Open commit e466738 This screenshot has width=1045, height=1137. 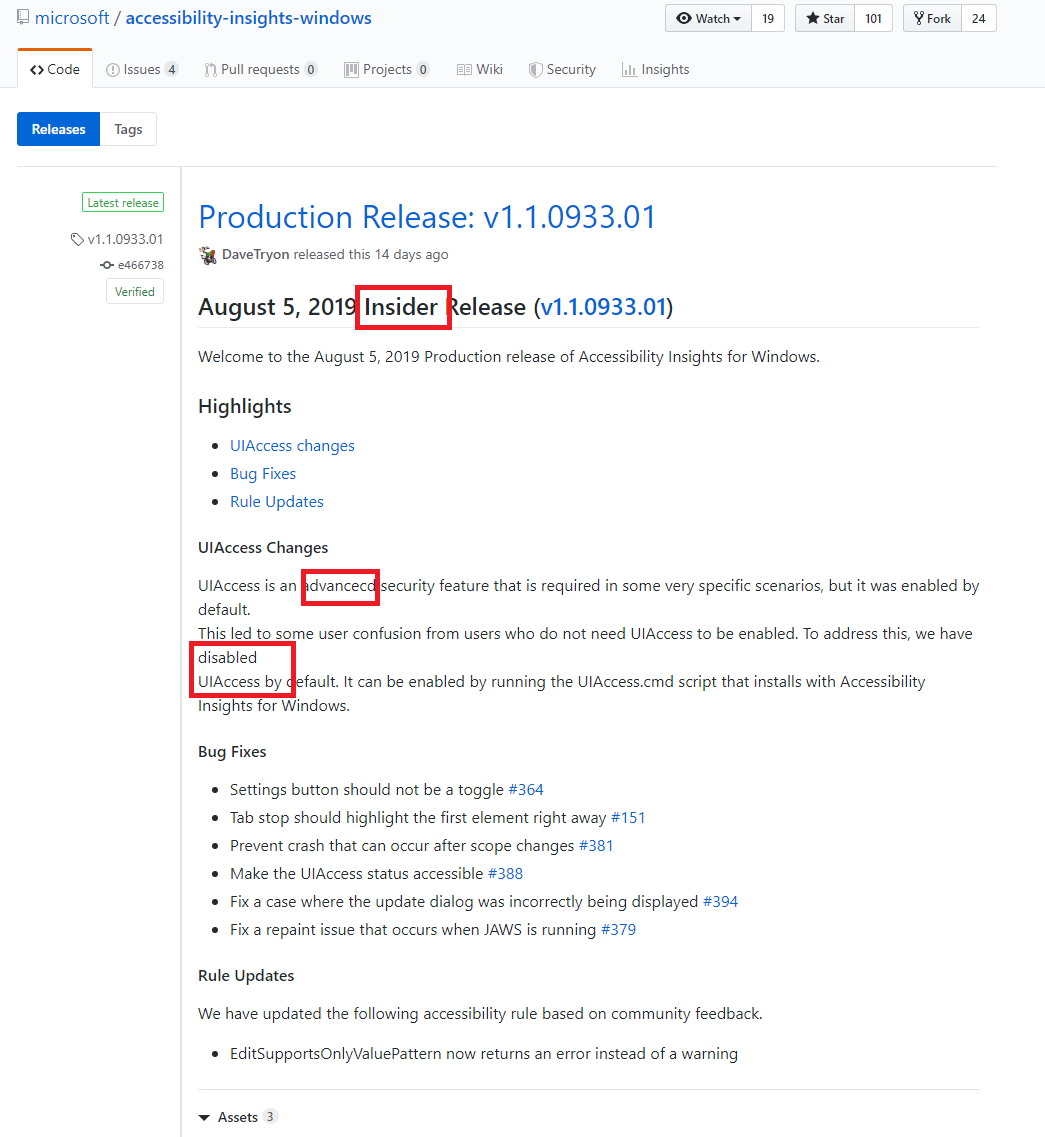tap(141, 265)
